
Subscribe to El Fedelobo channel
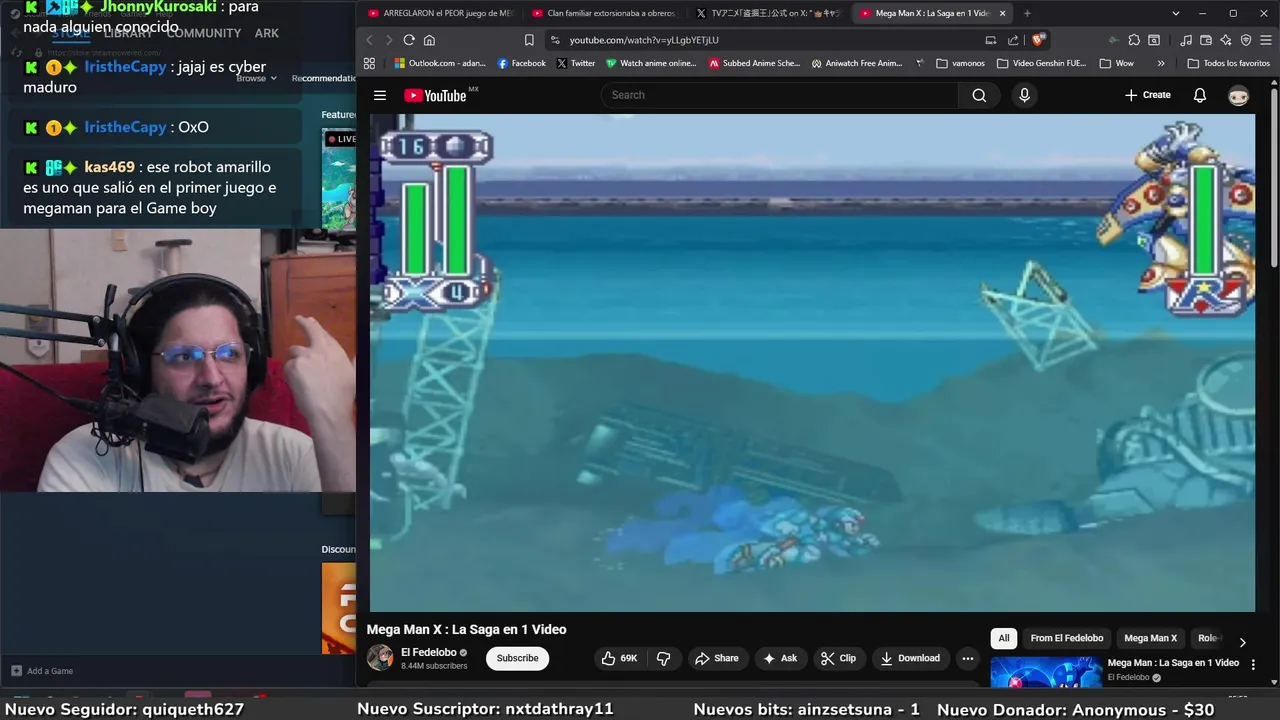pyautogui.click(x=517, y=658)
